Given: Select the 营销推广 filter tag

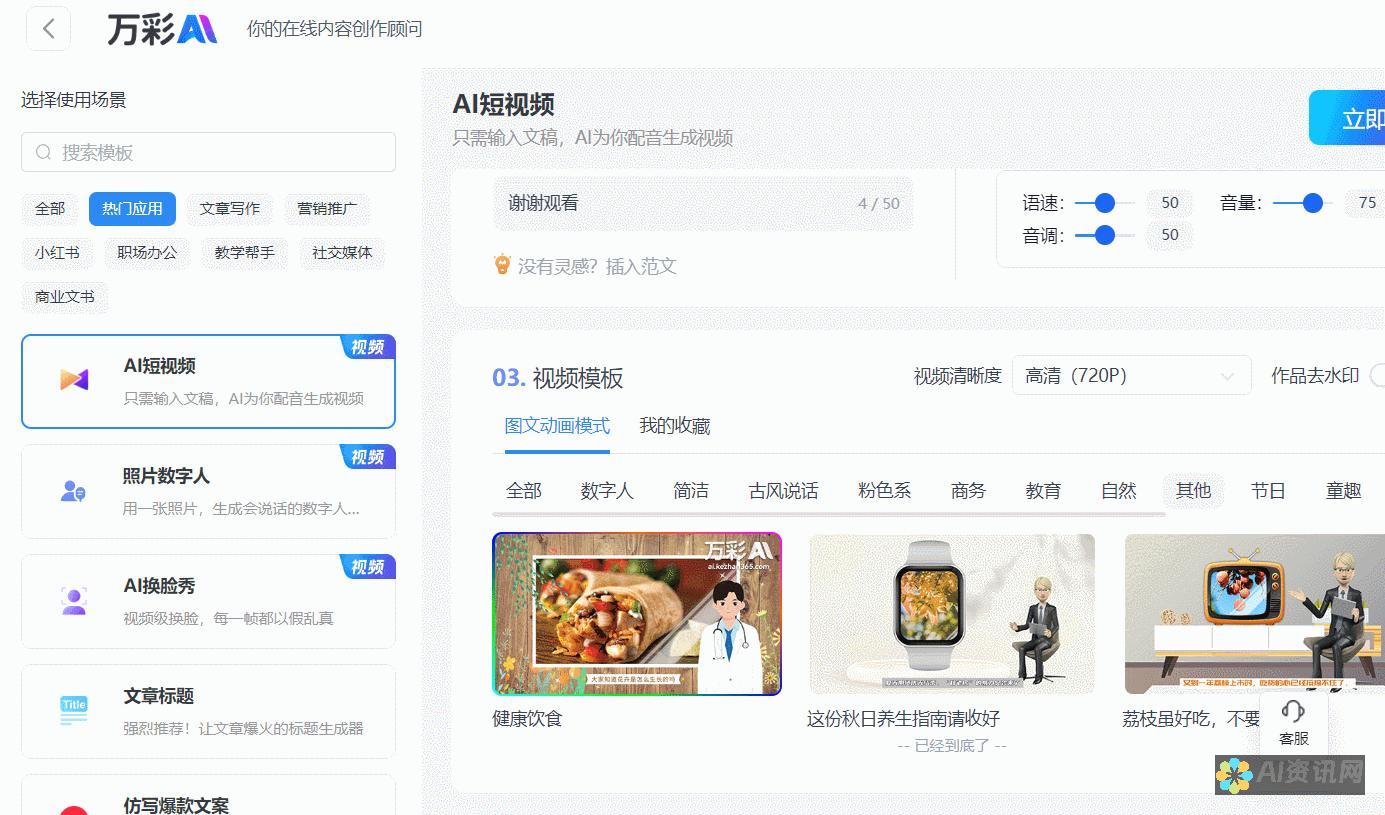Looking at the screenshot, I should click(327, 208).
